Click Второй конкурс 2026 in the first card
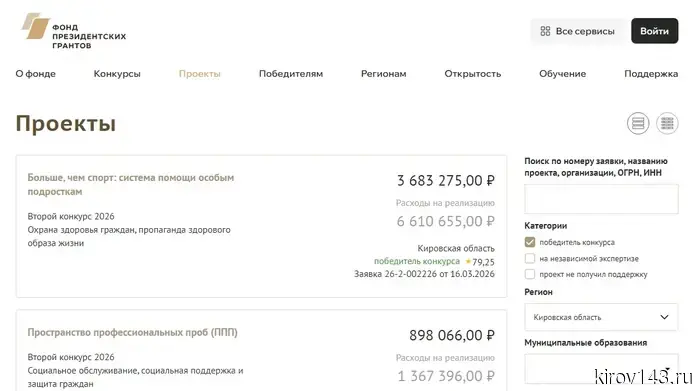Image resolution: width=700 pixels, height=391 pixels. [71, 216]
